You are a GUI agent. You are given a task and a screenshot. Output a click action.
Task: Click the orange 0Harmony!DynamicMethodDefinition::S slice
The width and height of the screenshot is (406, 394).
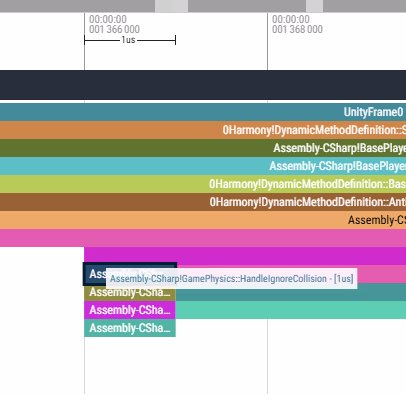tap(203, 130)
